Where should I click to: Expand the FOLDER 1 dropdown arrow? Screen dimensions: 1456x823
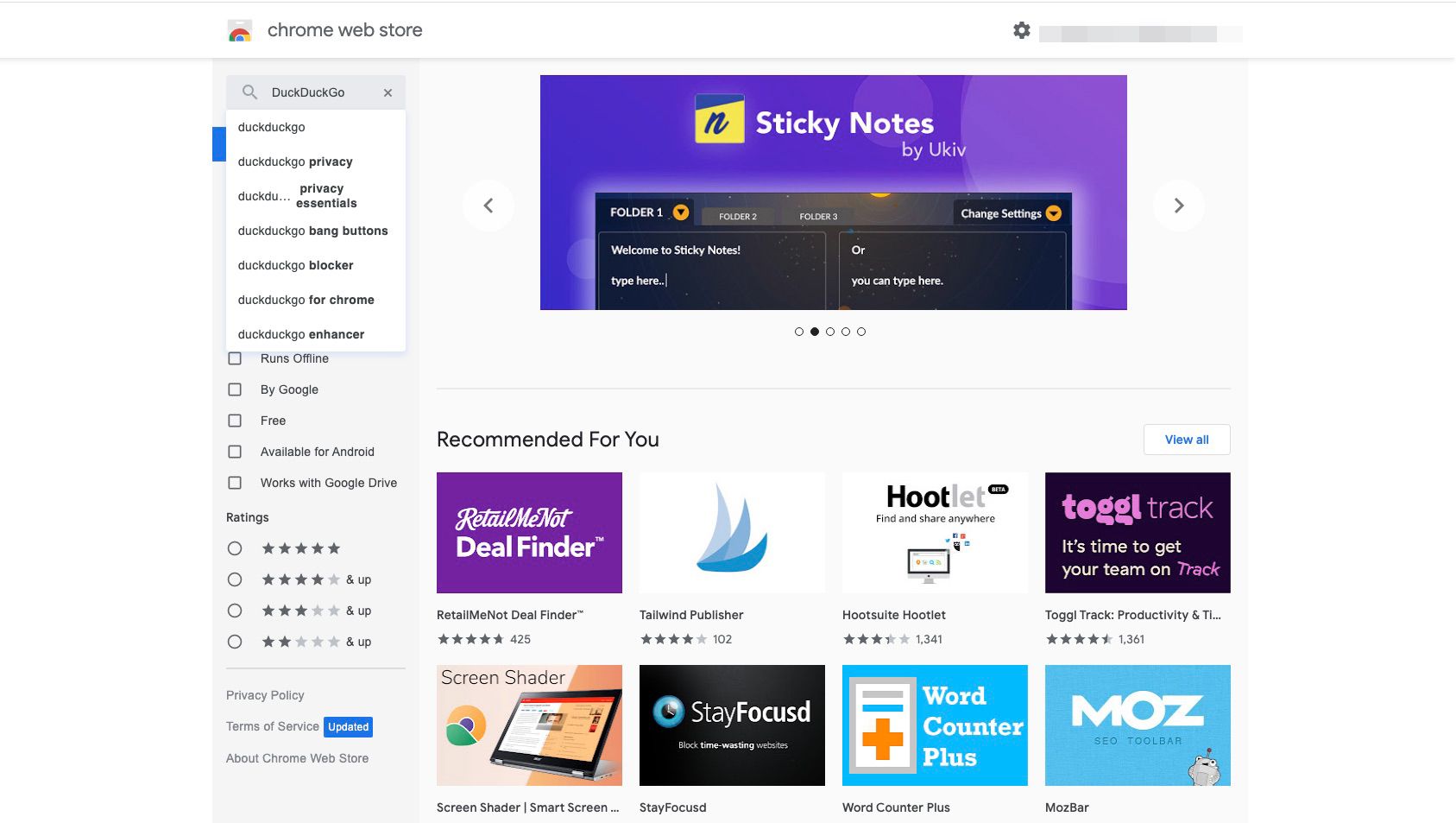(681, 212)
